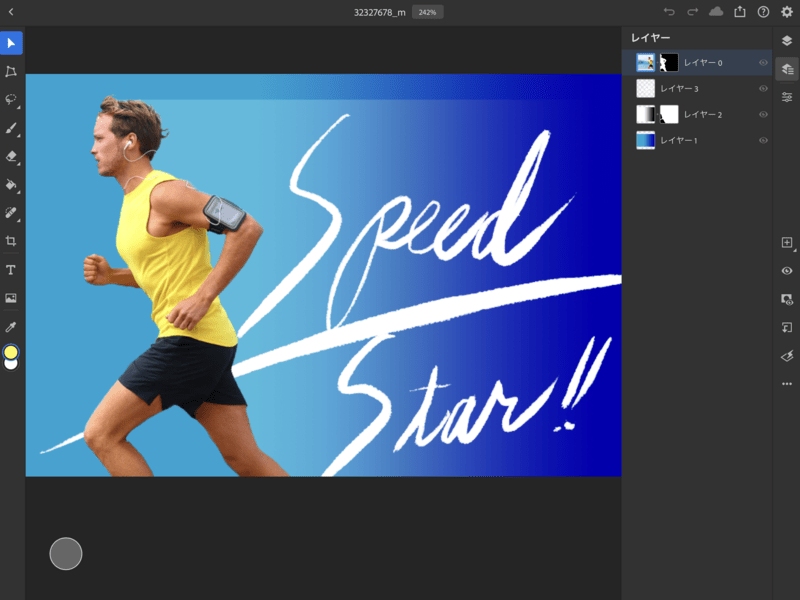Open the yellow foreground color swatch
The width and height of the screenshot is (800, 600).
point(11,352)
